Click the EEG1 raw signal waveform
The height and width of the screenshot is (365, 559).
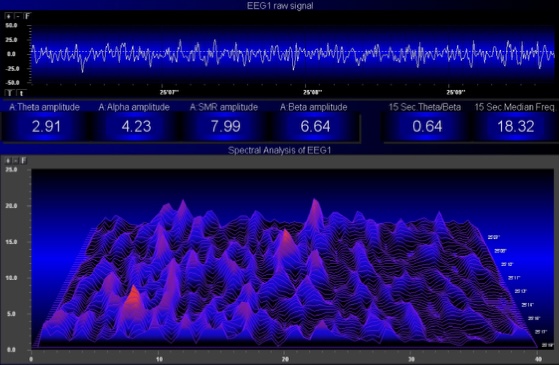click(x=292, y=54)
